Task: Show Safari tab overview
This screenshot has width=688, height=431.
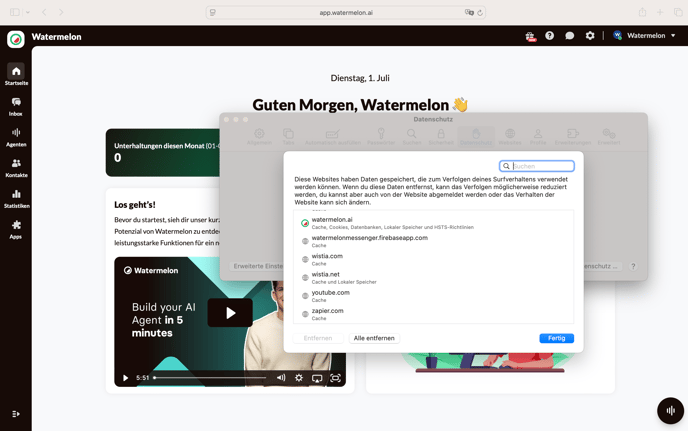Action: coord(678,12)
